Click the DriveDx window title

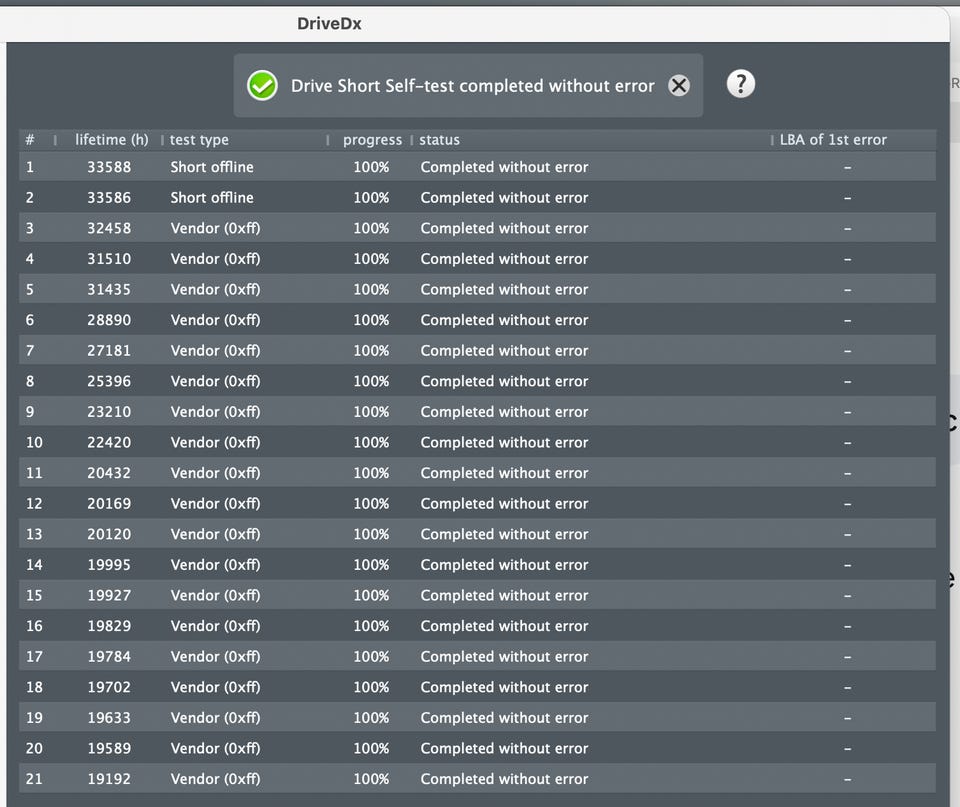coord(329,24)
